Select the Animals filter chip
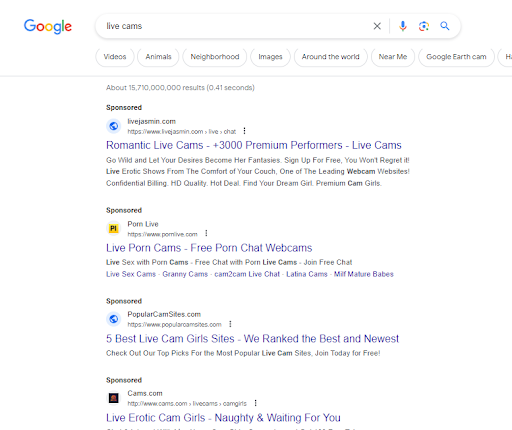 coord(158,57)
